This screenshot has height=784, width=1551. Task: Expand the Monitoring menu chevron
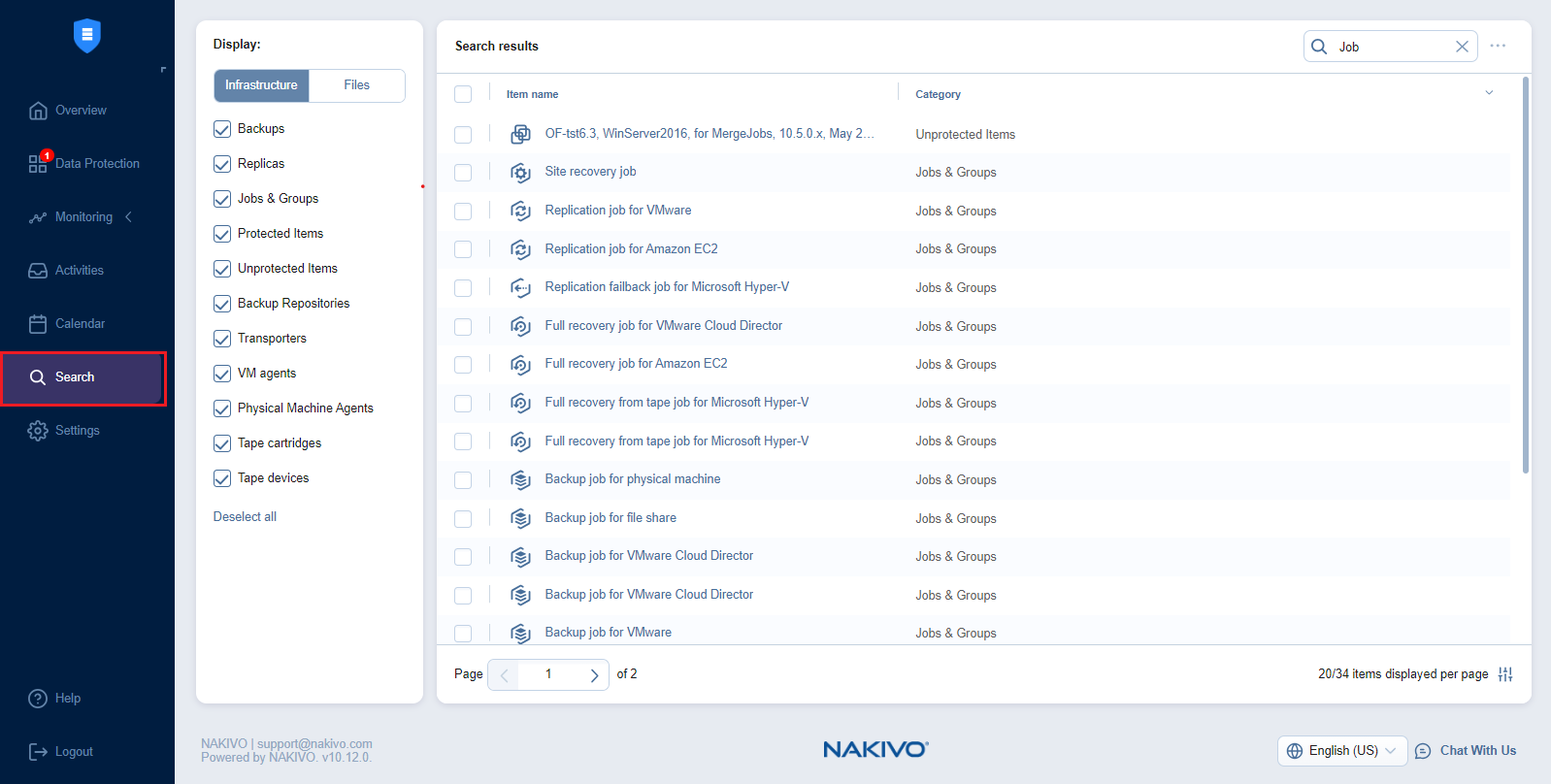[x=128, y=217]
